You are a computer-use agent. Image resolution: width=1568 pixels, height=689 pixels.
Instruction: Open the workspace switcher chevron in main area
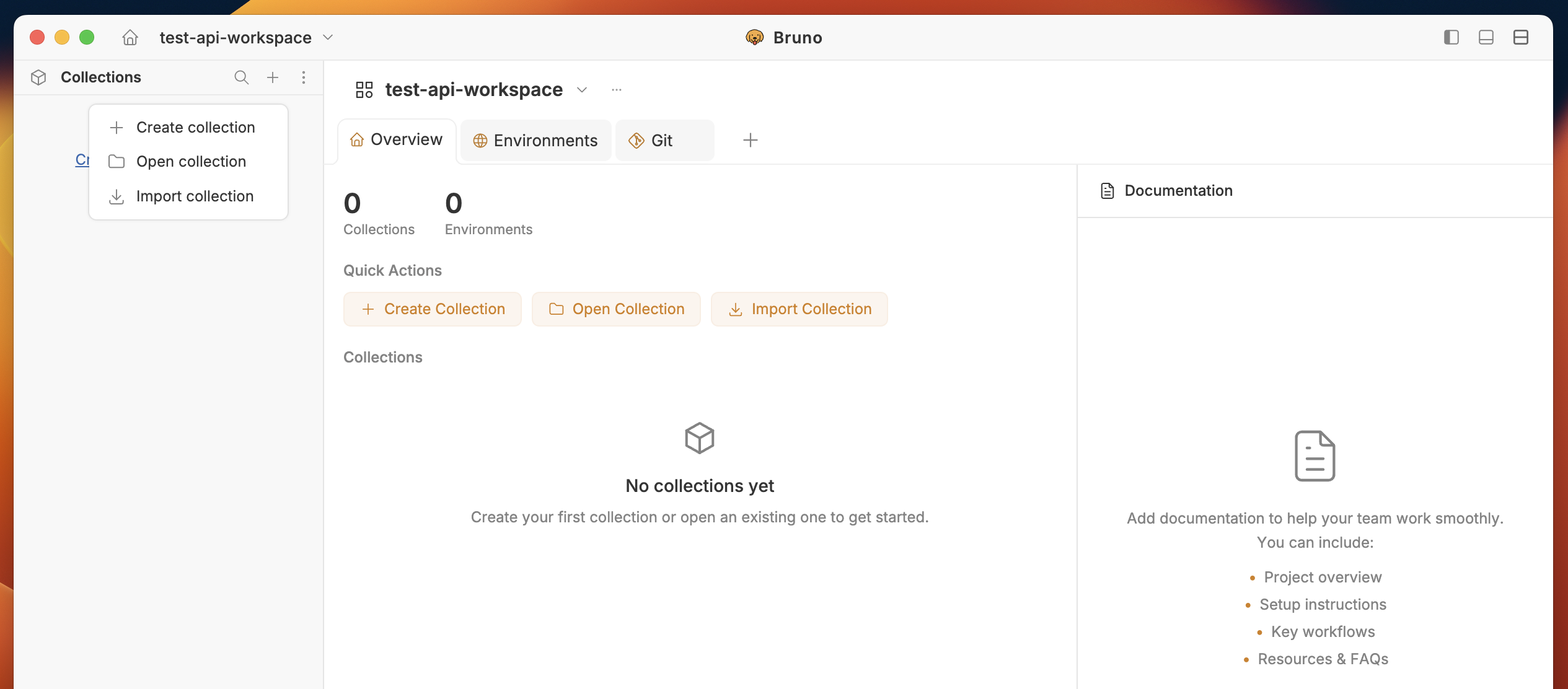(582, 90)
